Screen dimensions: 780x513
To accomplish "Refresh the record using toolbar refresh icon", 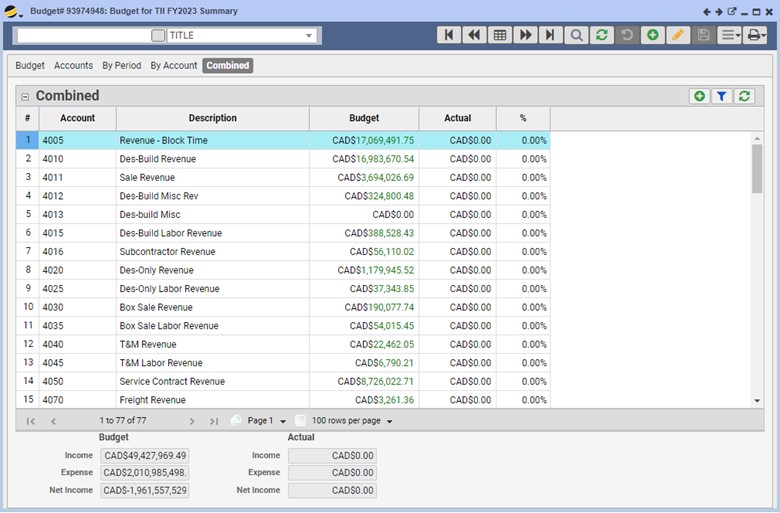I will [601, 35].
